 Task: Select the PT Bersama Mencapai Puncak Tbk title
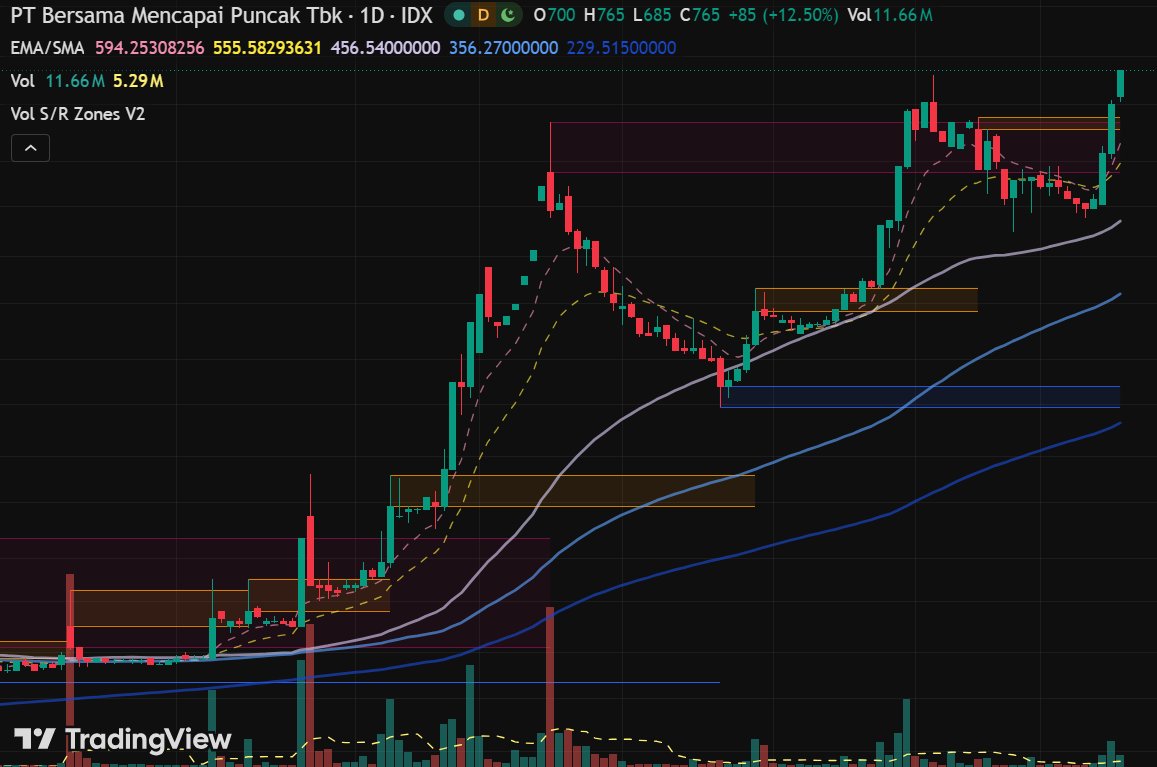[176, 16]
